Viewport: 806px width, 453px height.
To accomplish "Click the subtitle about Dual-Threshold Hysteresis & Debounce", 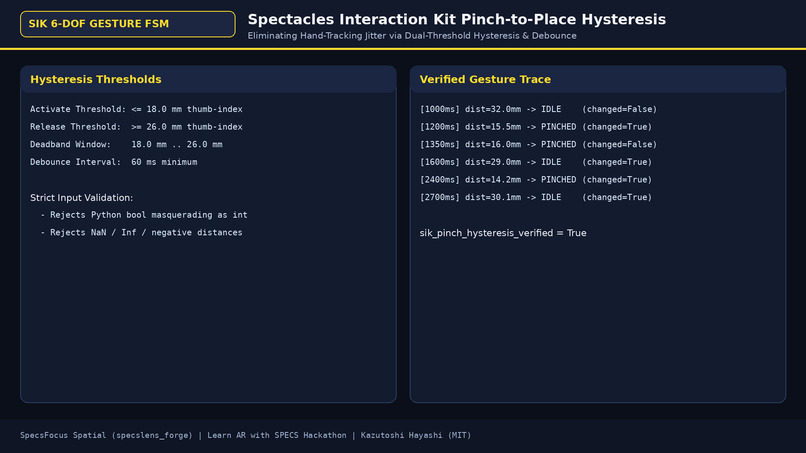I will click(x=412, y=36).
